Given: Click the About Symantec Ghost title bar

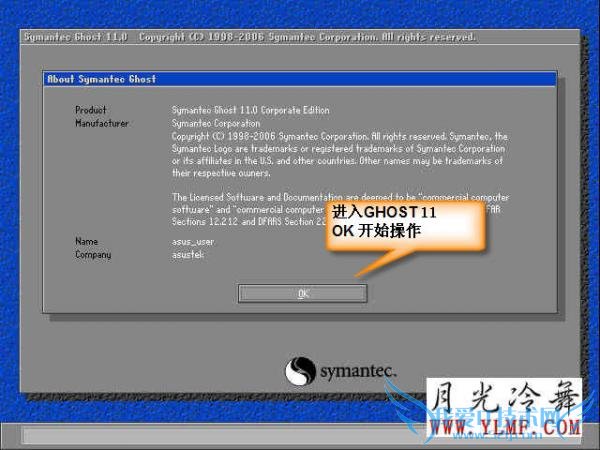Looking at the screenshot, I should point(301,79).
